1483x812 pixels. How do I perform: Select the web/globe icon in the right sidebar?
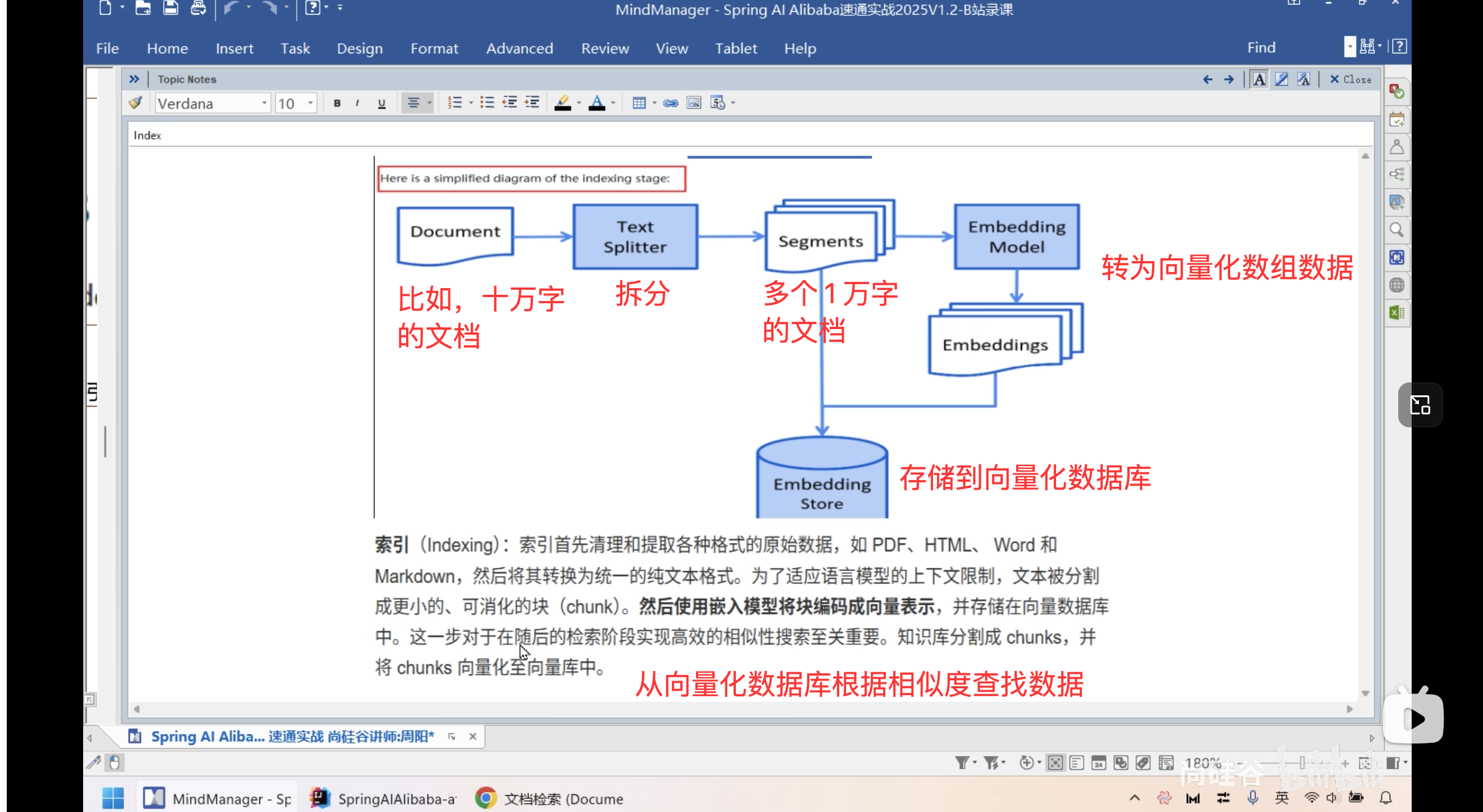click(x=1397, y=285)
